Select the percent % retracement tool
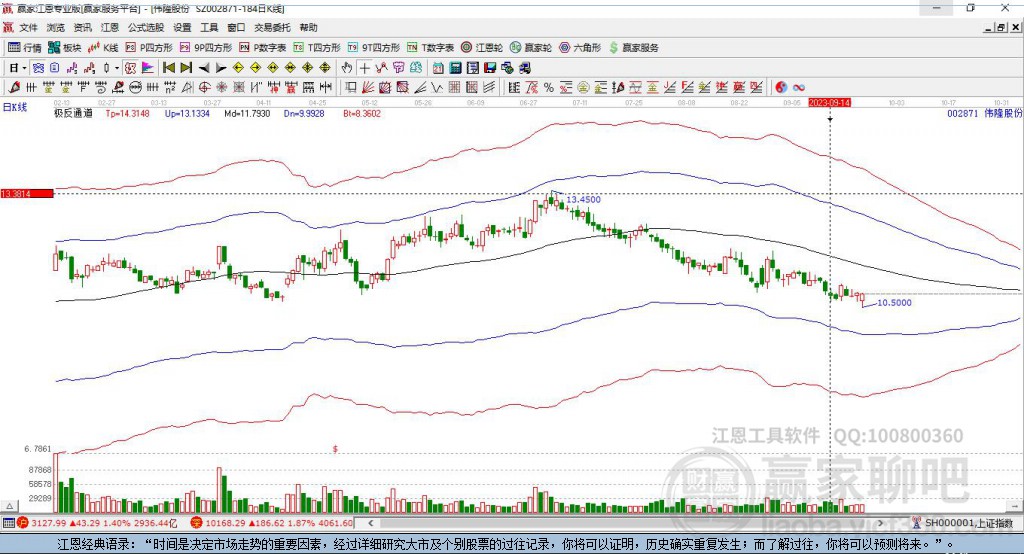Viewport: 1024px width, 554px height. tap(549, 87)
